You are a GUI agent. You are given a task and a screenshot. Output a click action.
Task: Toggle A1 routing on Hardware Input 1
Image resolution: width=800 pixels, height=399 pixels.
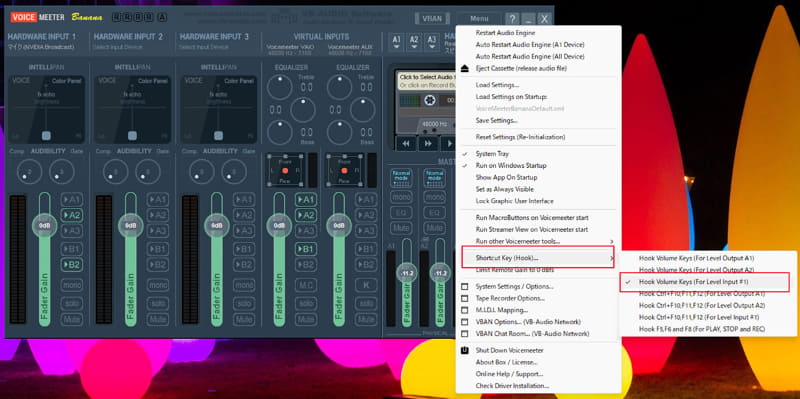click(x=72, y=200)
